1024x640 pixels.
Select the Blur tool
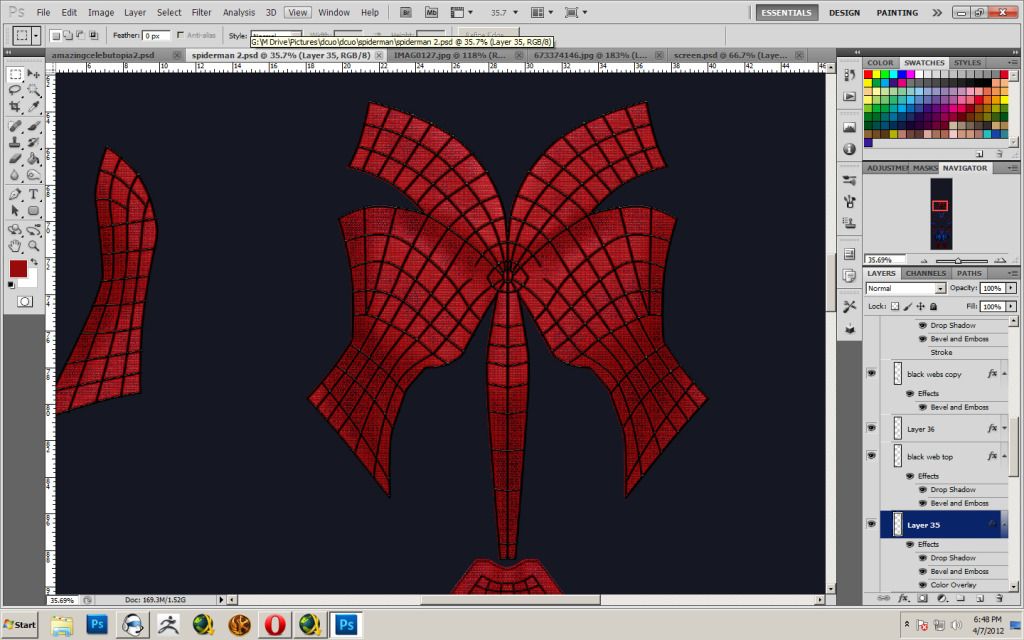click(15, 174)
